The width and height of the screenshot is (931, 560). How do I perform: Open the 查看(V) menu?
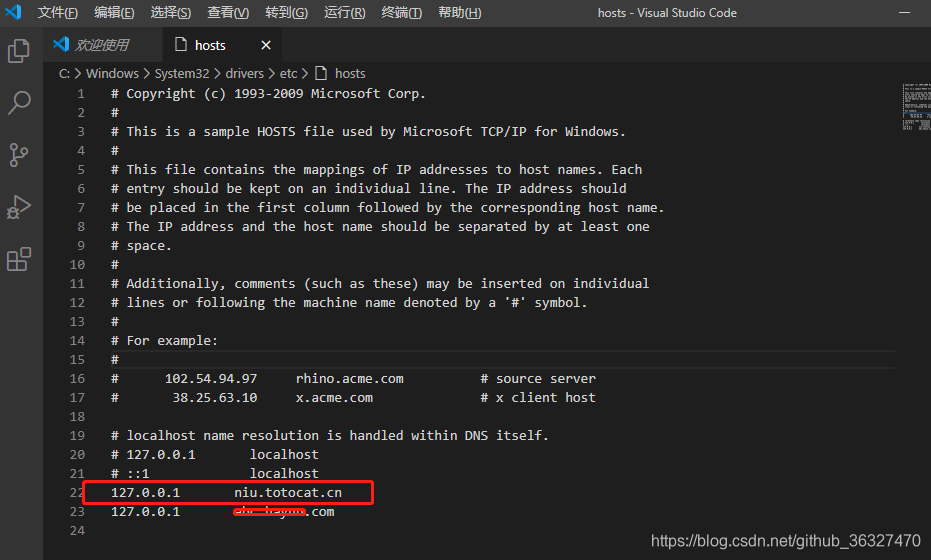[x=228, y=12]
